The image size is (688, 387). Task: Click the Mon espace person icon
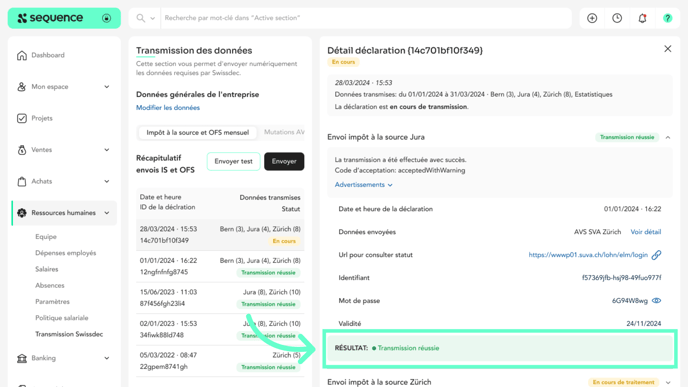point(22,87)
